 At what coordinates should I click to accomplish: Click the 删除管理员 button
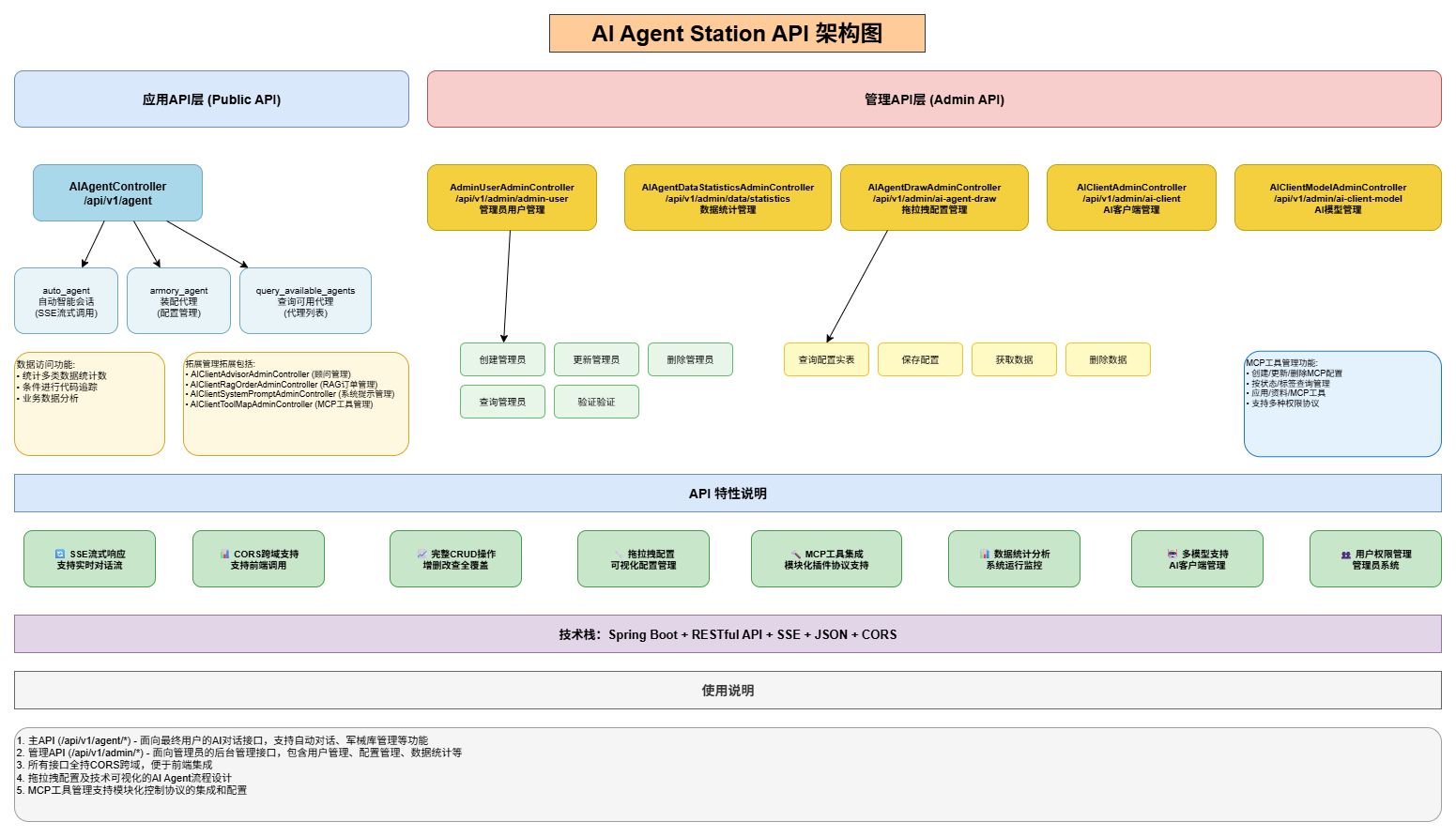[690, 359]
